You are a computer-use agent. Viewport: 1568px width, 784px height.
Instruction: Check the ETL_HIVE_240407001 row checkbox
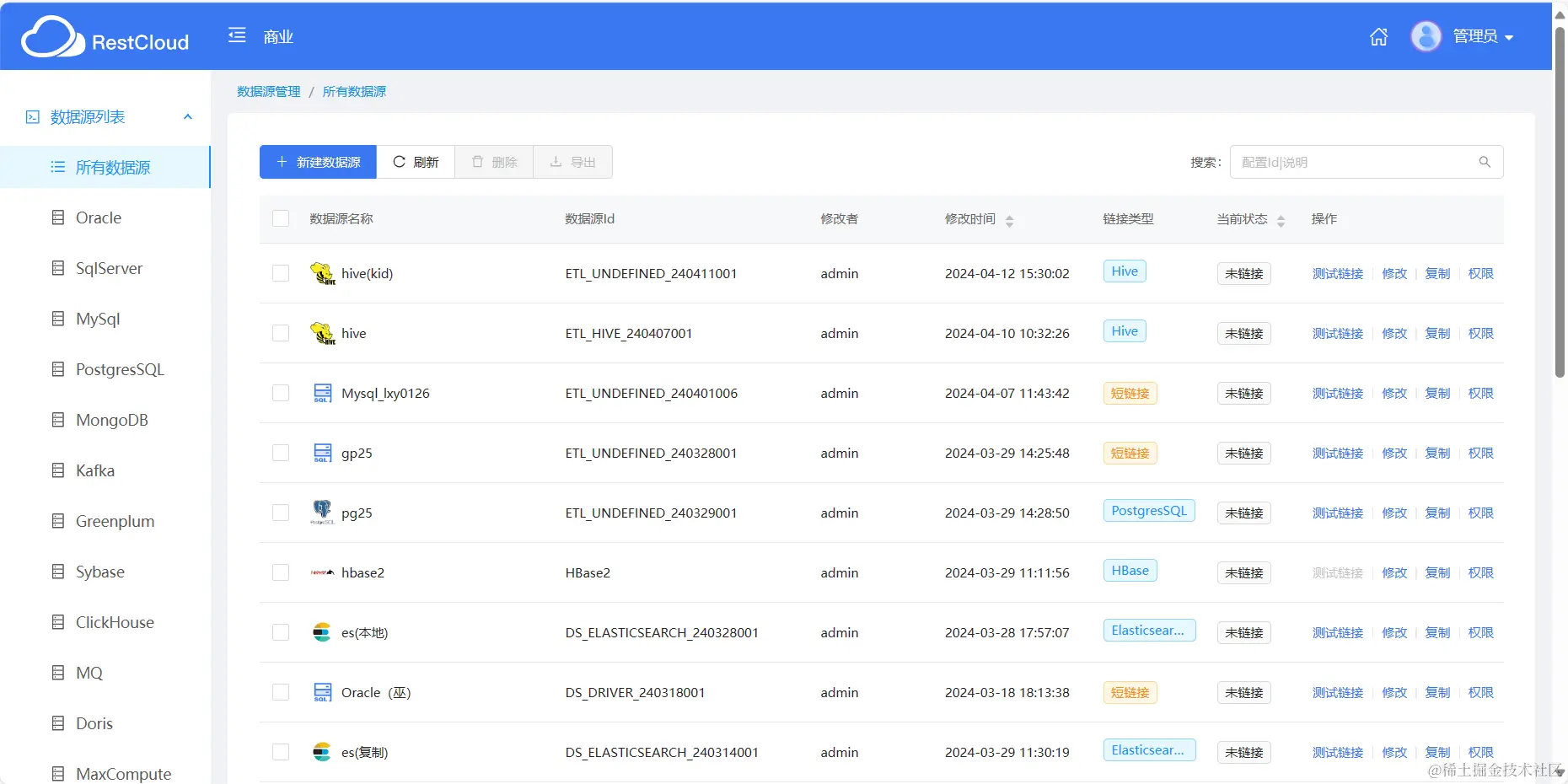pyautogui.click(x=281, y=333)
